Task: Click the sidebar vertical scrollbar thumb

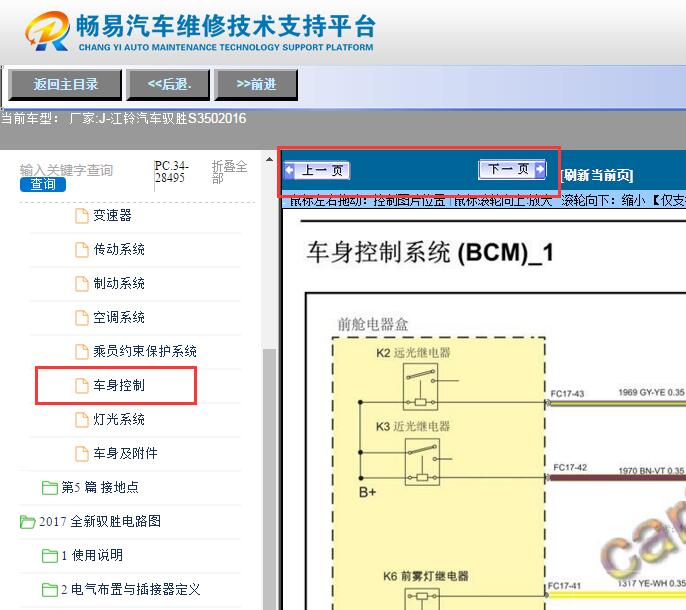Action: 270,477
